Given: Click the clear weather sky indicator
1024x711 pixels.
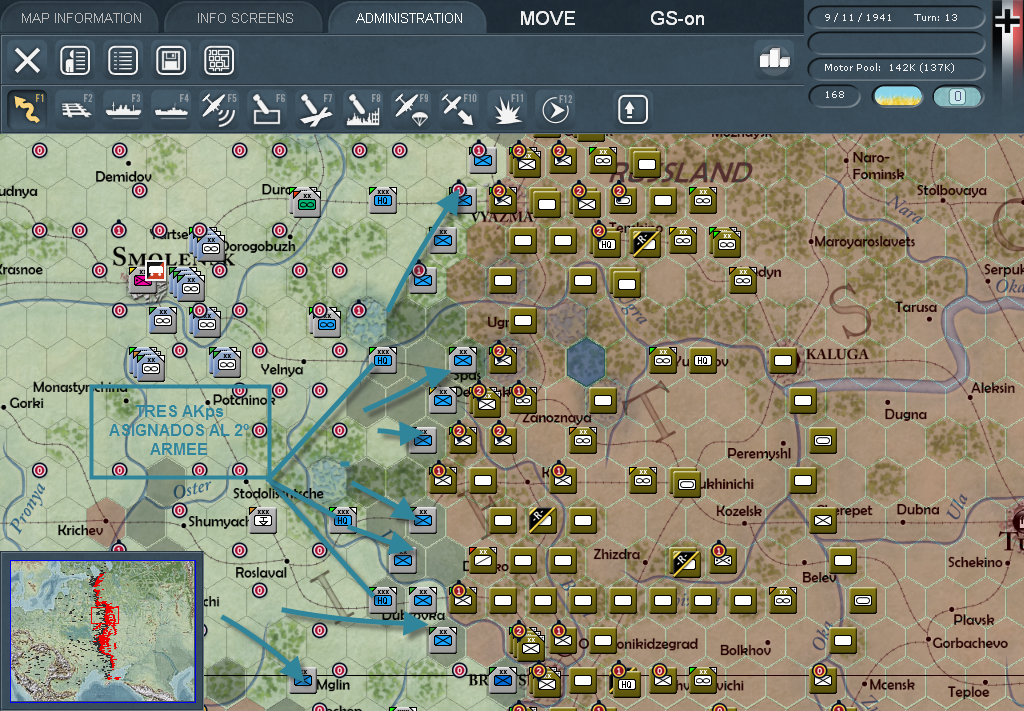Looking at the screenshot, I should 898,97.
